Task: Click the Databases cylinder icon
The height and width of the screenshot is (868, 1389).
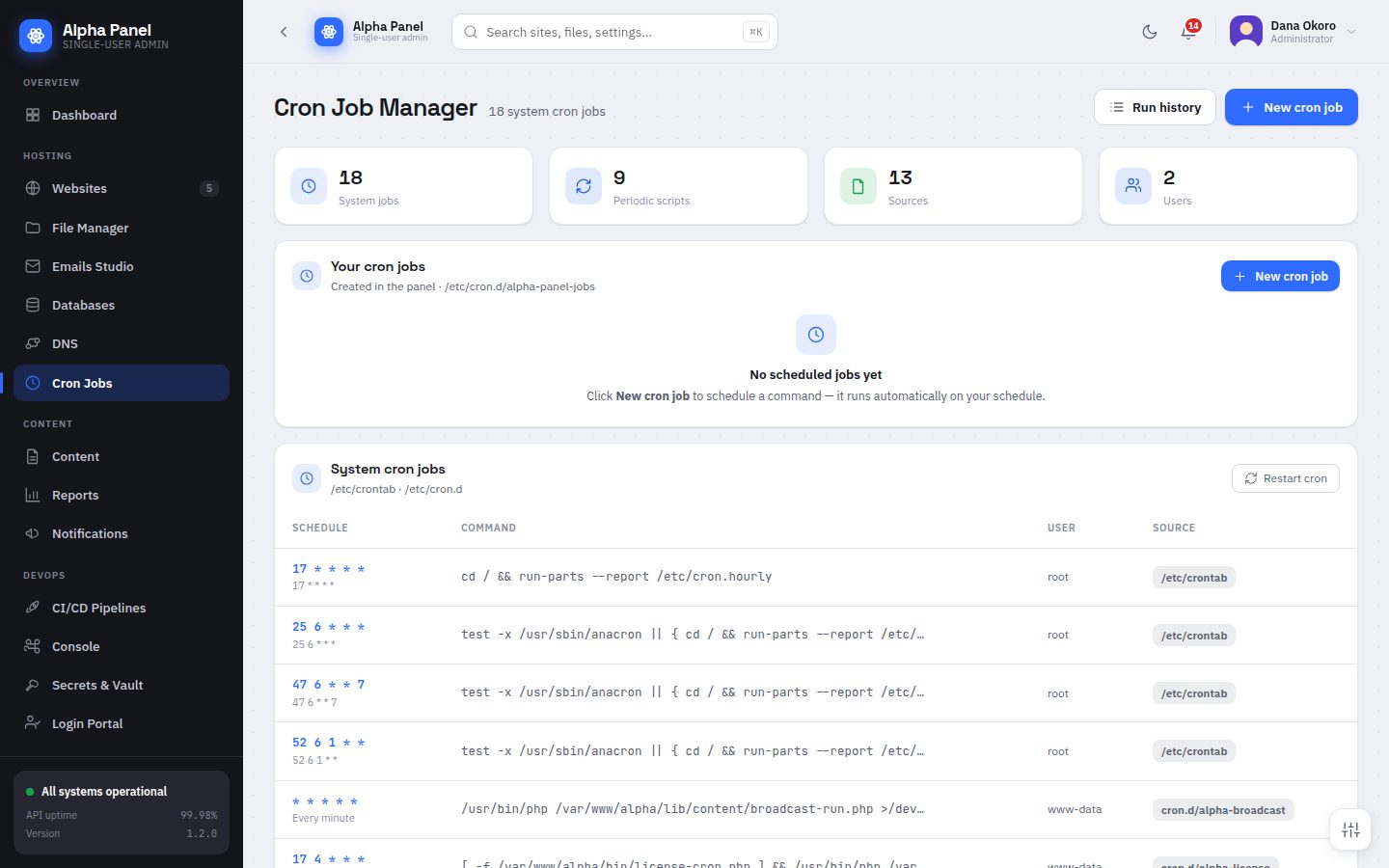Action: (33, 305)
